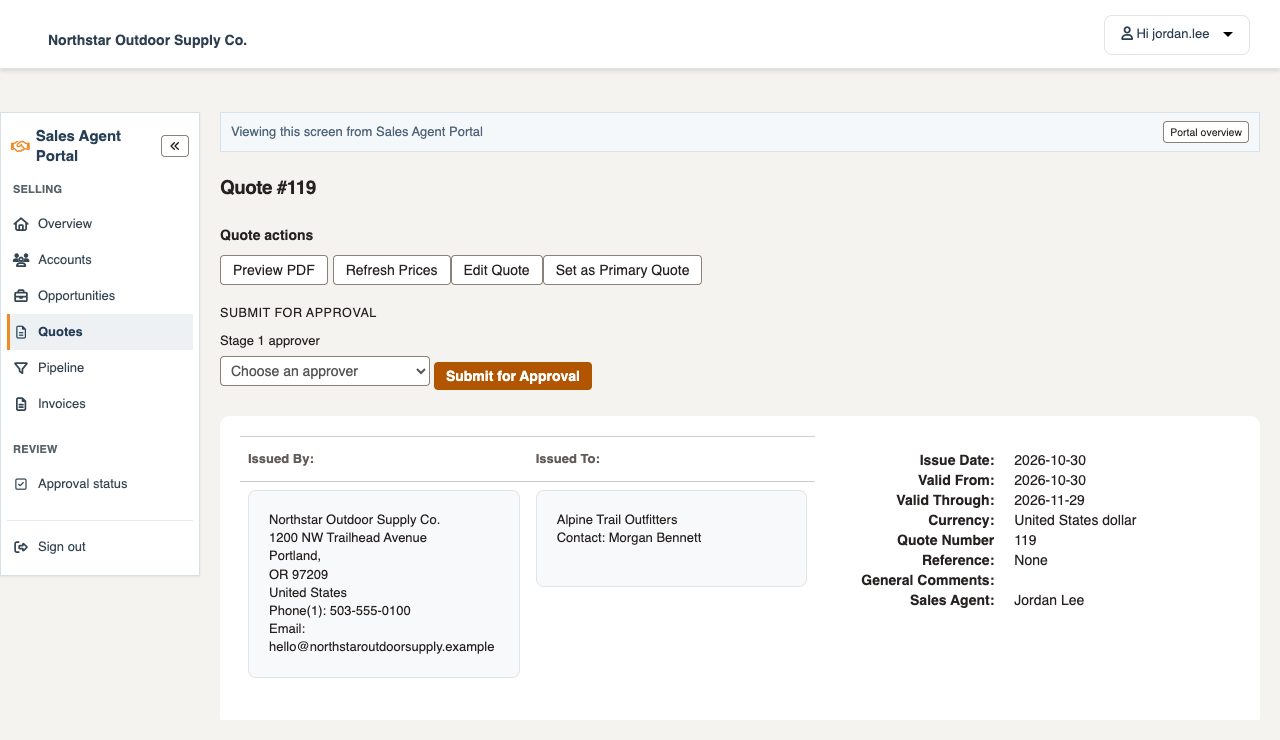
Task: Click Phone(1): 503-555-0100 line
Action: pos(340,611)
